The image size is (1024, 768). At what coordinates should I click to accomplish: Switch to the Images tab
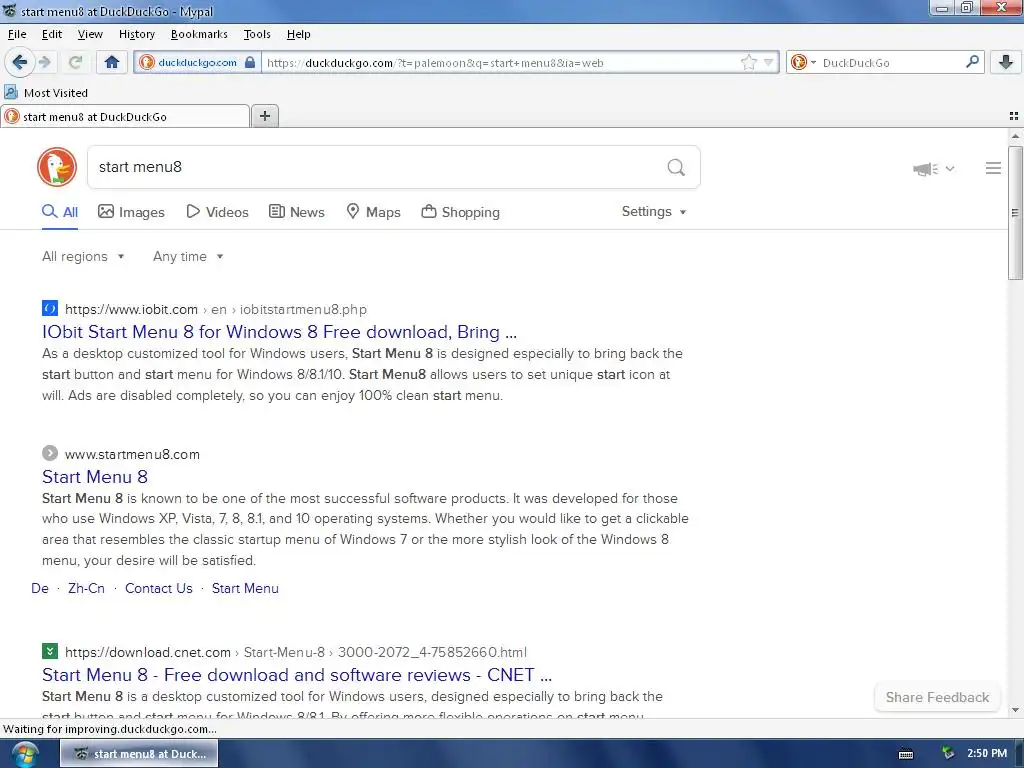tap(131, 212)
